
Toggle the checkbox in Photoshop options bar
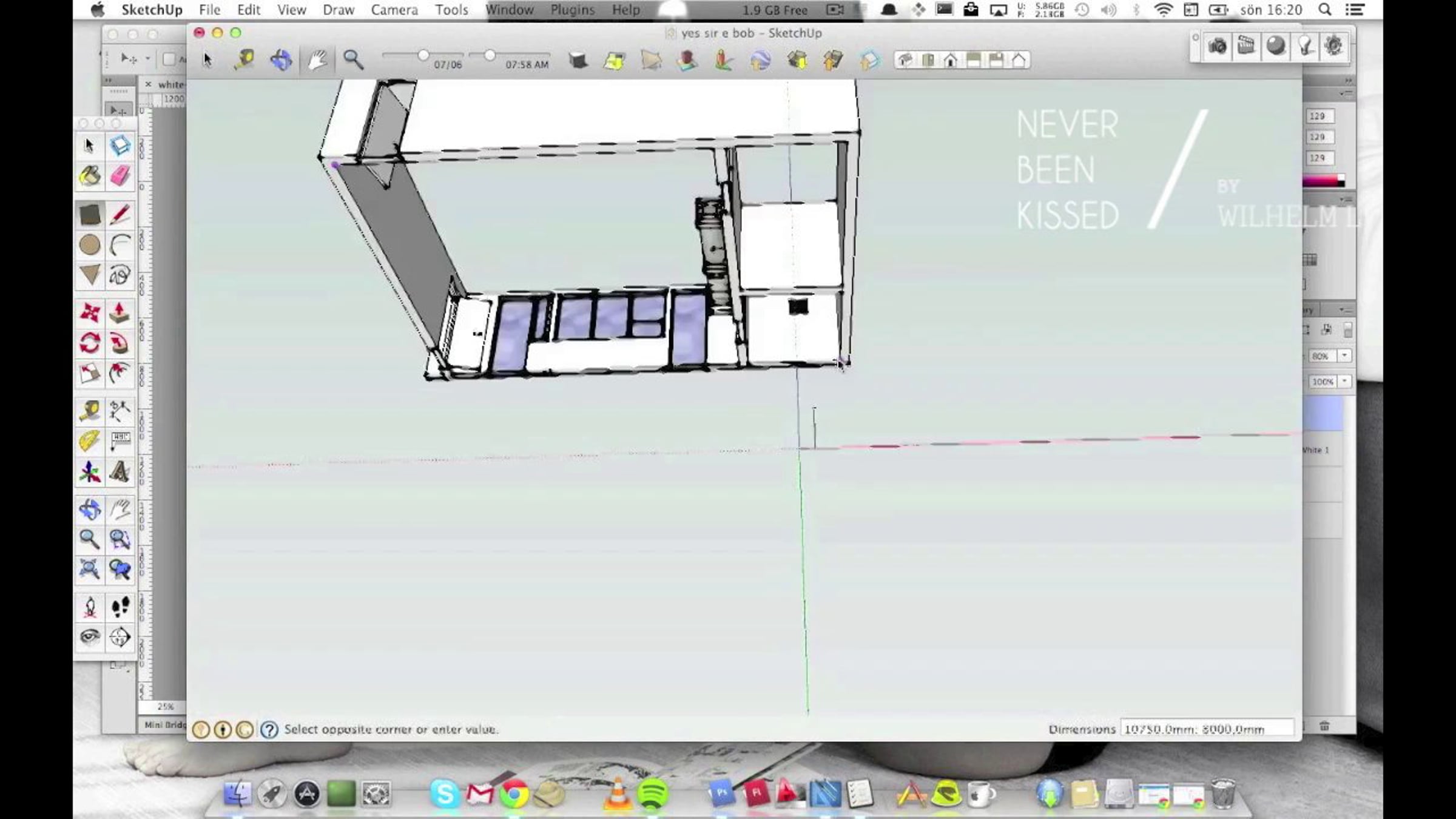tap(169, 59)
